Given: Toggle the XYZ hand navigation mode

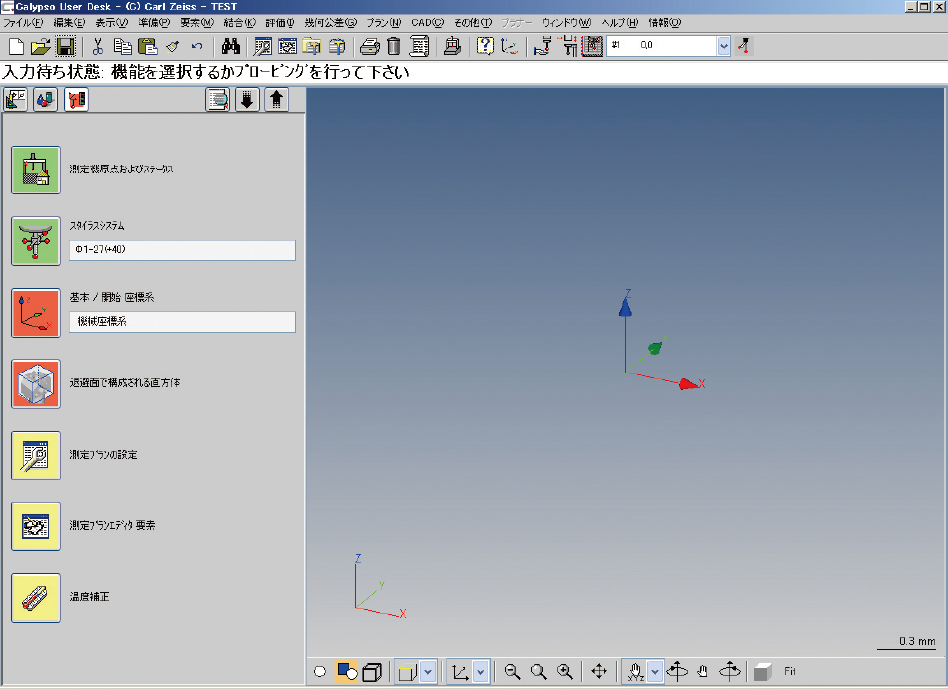Looking at the screenshot, I should (635, 671).
